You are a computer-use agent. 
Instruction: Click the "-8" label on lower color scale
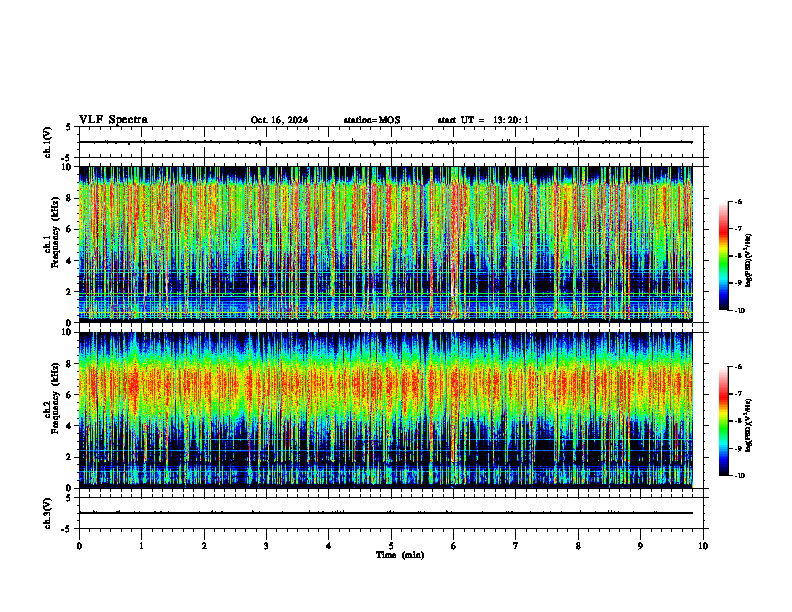[x=738, y=421]
